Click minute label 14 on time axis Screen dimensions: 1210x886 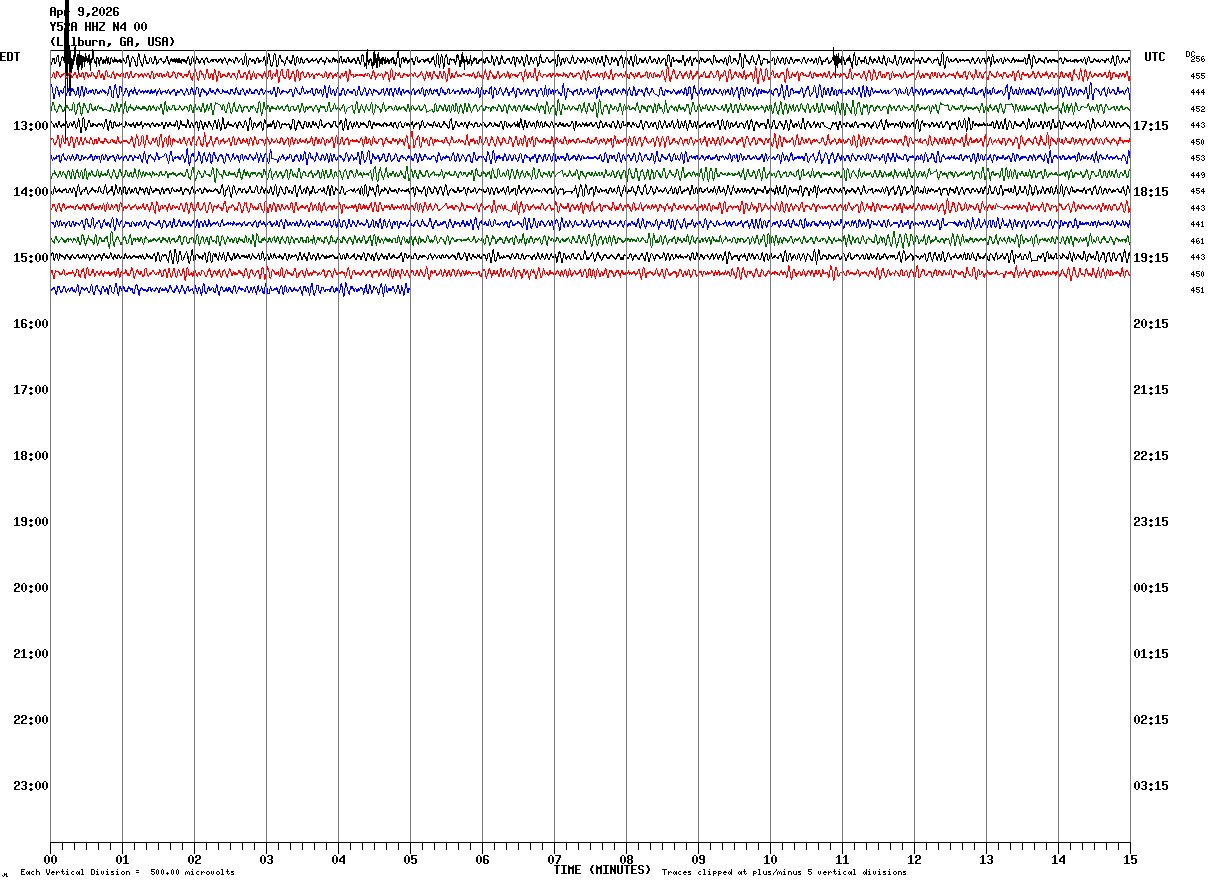1058,860
